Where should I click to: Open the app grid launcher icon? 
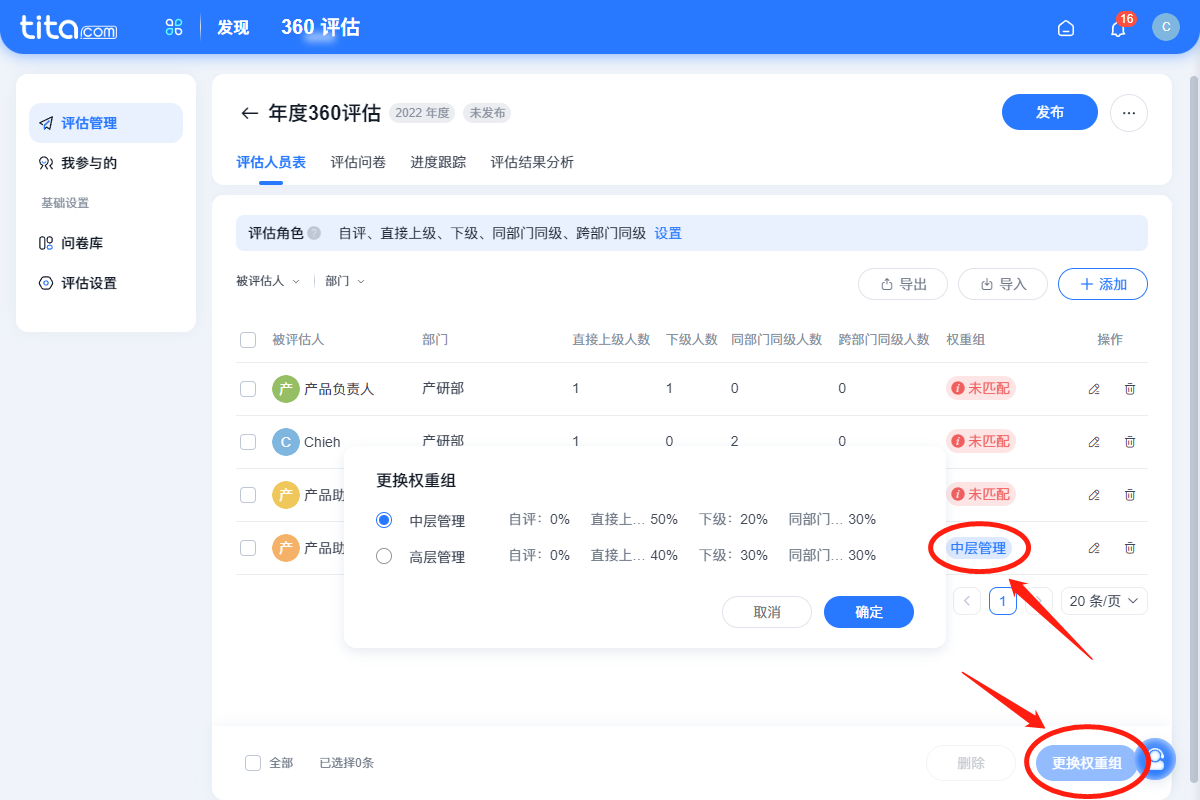tap(174, 27)
